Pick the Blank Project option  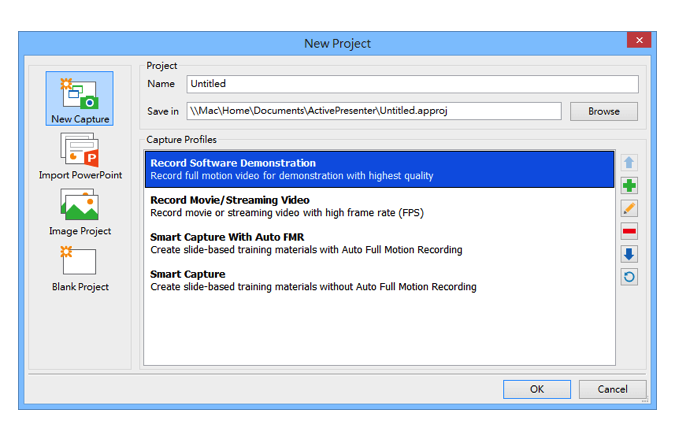80,268
